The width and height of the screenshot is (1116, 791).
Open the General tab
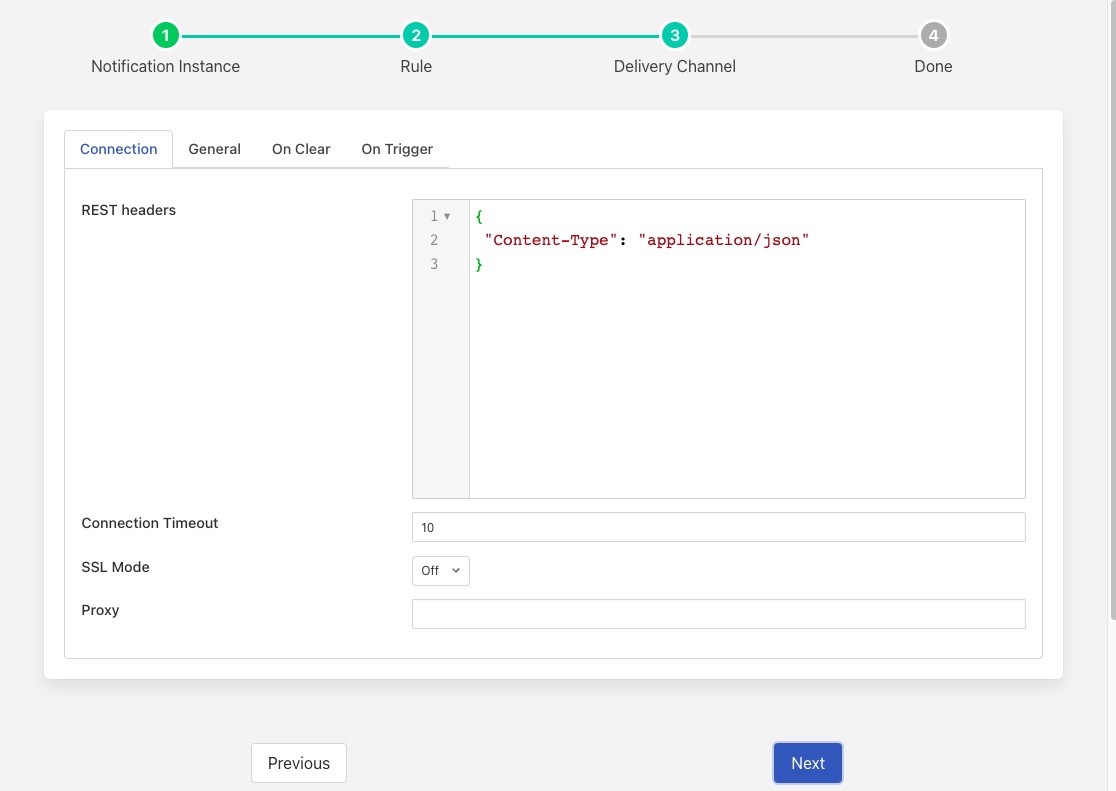coord(214,149)
